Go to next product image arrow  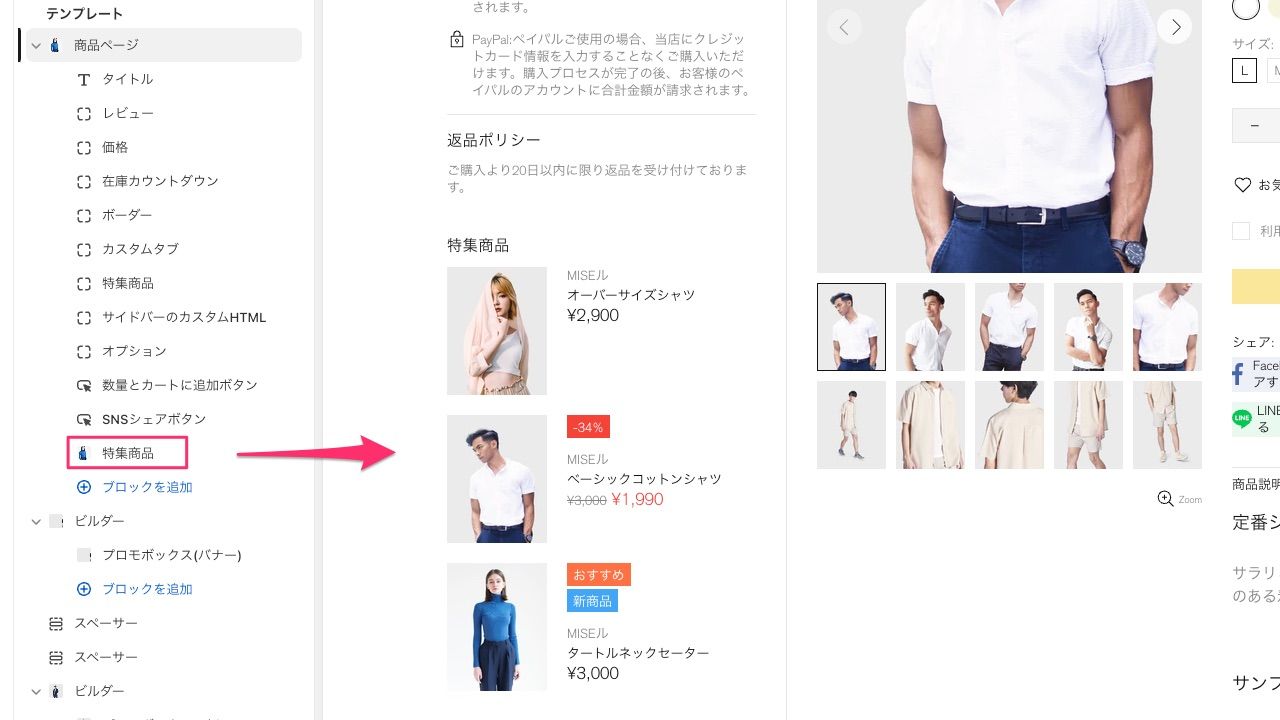pos(1175,27)
